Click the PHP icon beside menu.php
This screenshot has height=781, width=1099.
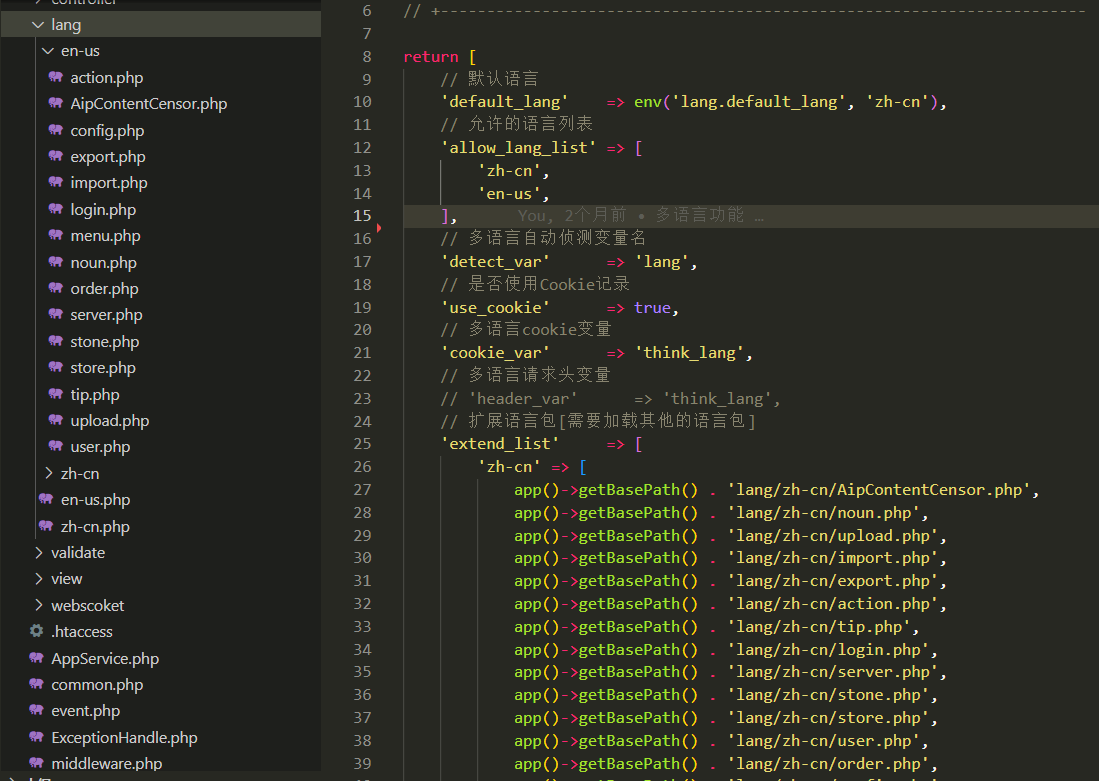coord(55,235)
